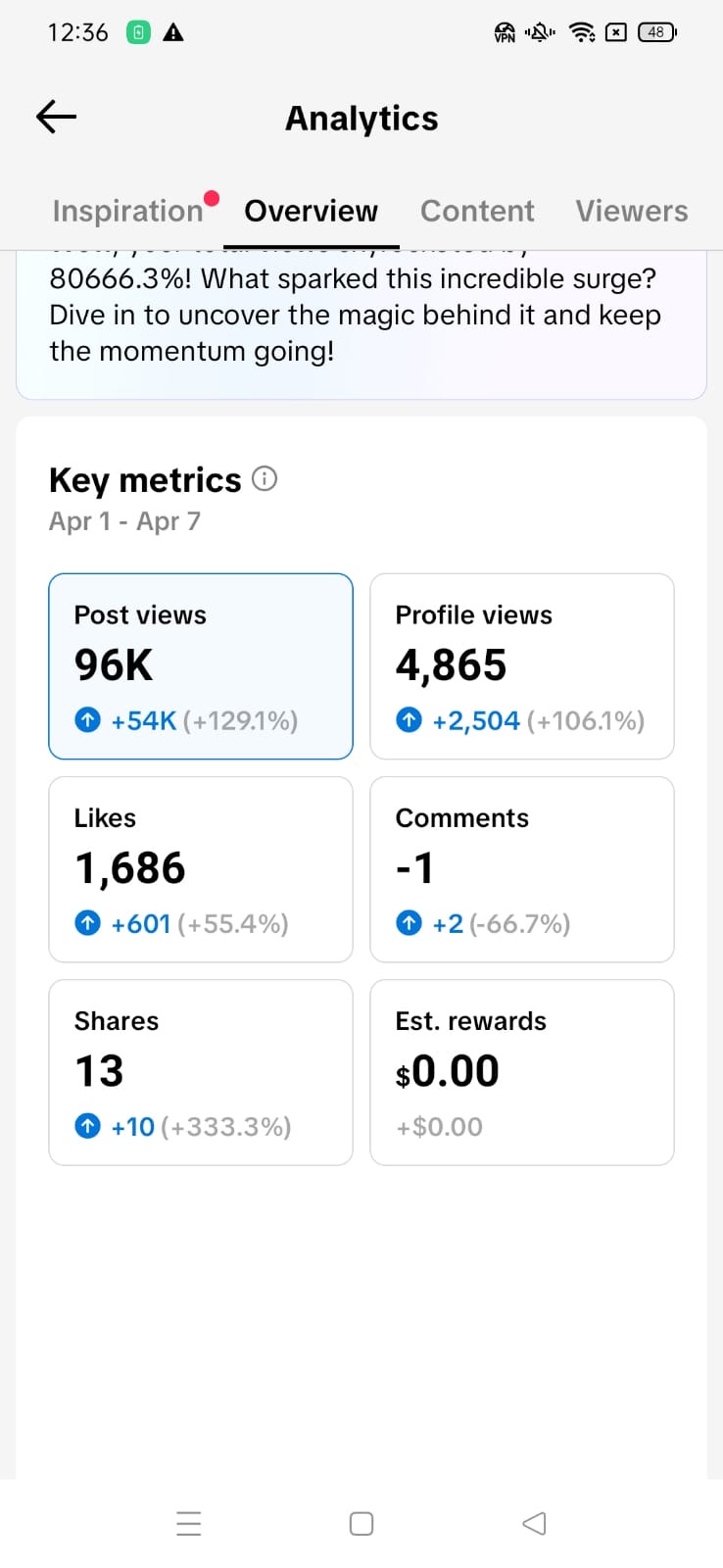
Task: Tap the up-arrow icon under Profile views
Action: [409, 720]
